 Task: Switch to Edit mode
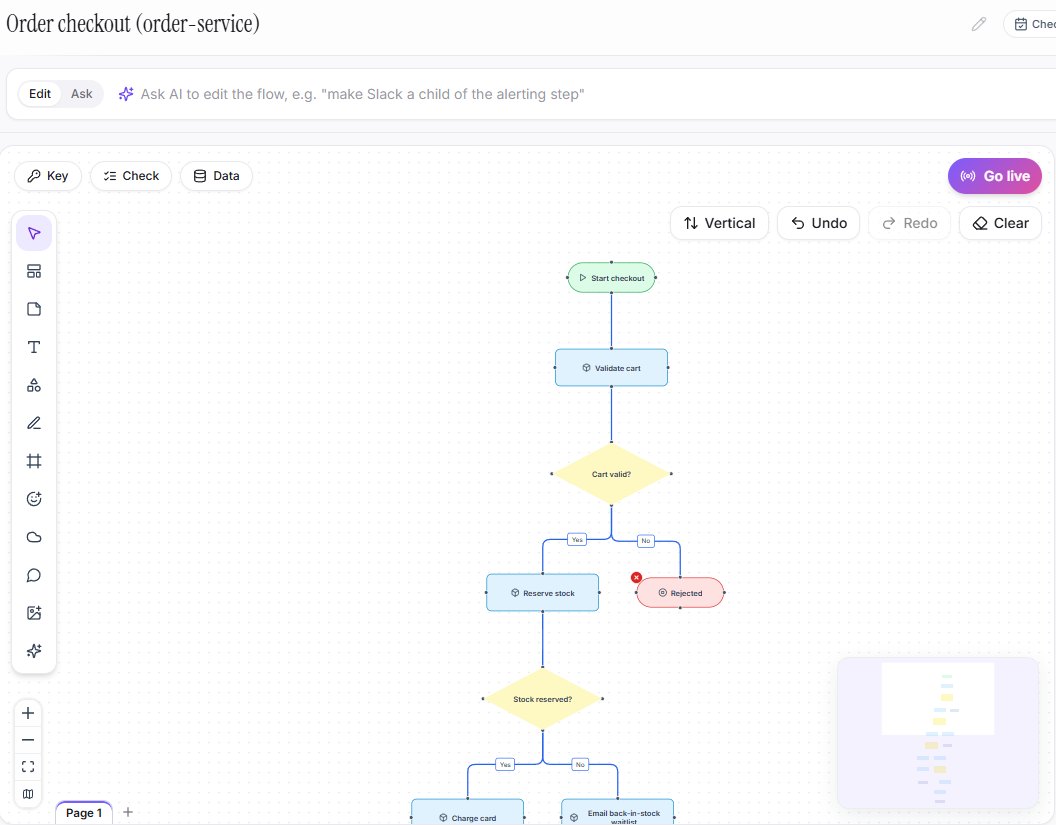click(40, 94)
